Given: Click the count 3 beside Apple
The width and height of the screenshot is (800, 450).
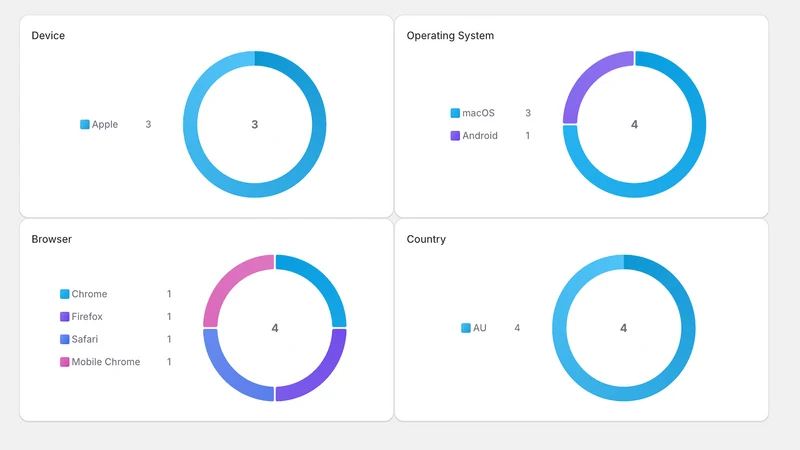Looking at the screenshot, I should click(148, 124).
